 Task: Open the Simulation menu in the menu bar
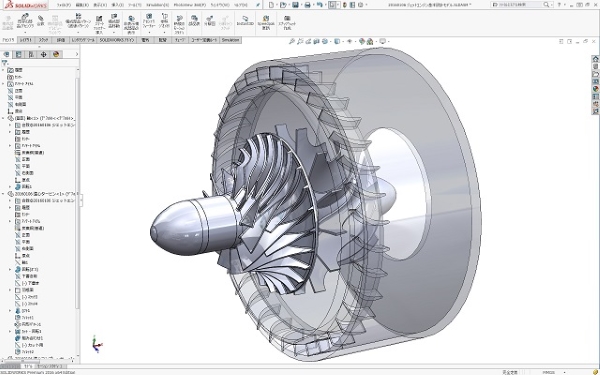click(x=157, y=5)
